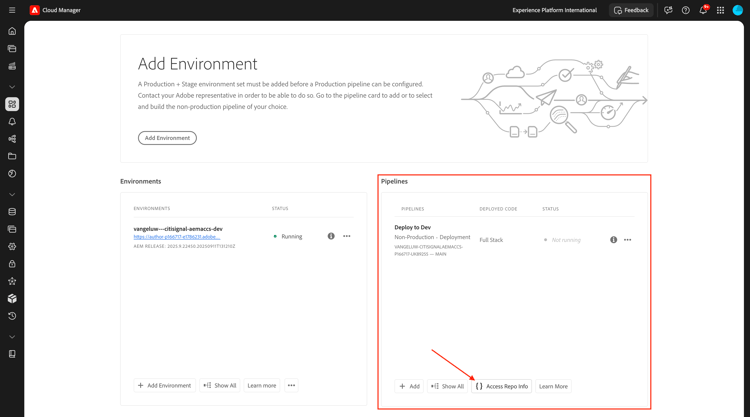Click Learn More in Pipelines card
This screenshot has height=417, width=750.
[553, 386]
